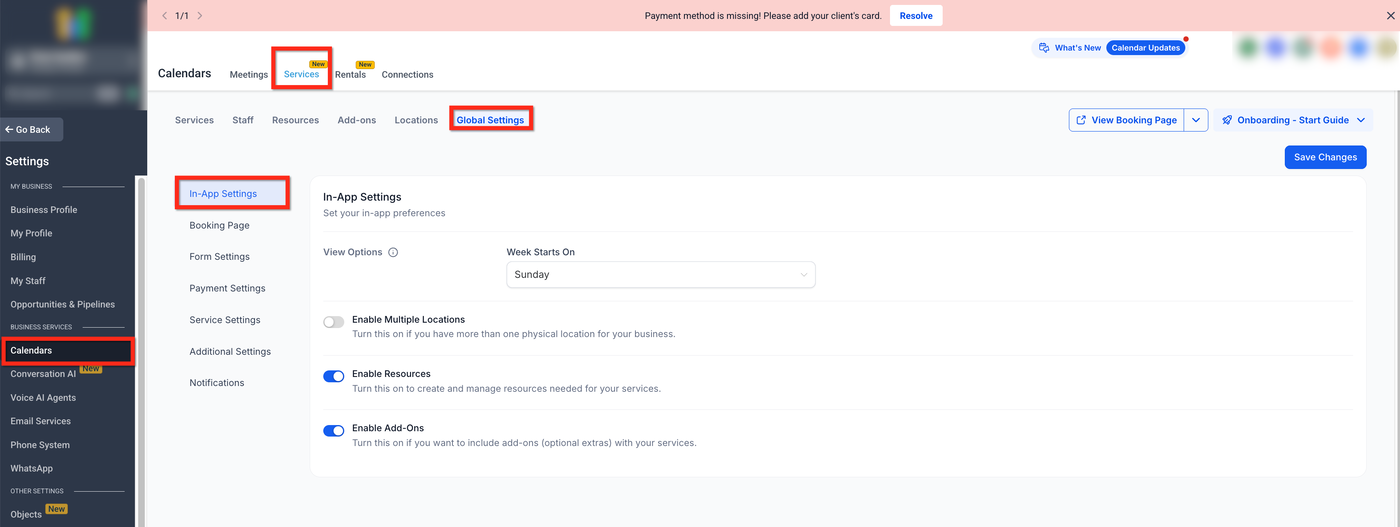Open the Booking Page settings section
Screen dimensions: 1400x527
[219, 225]
